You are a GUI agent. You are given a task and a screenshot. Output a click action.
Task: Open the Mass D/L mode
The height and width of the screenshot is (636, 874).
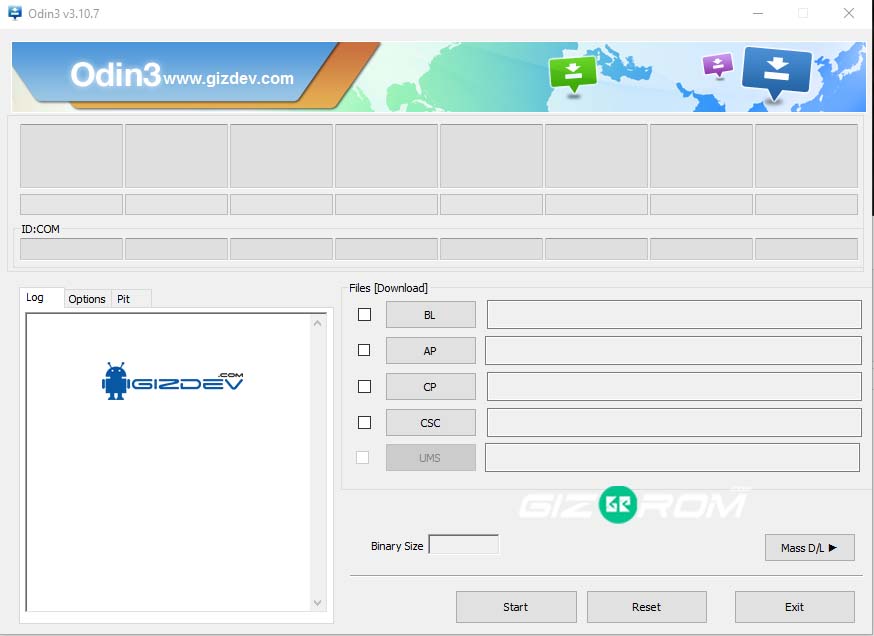[809, 548]
